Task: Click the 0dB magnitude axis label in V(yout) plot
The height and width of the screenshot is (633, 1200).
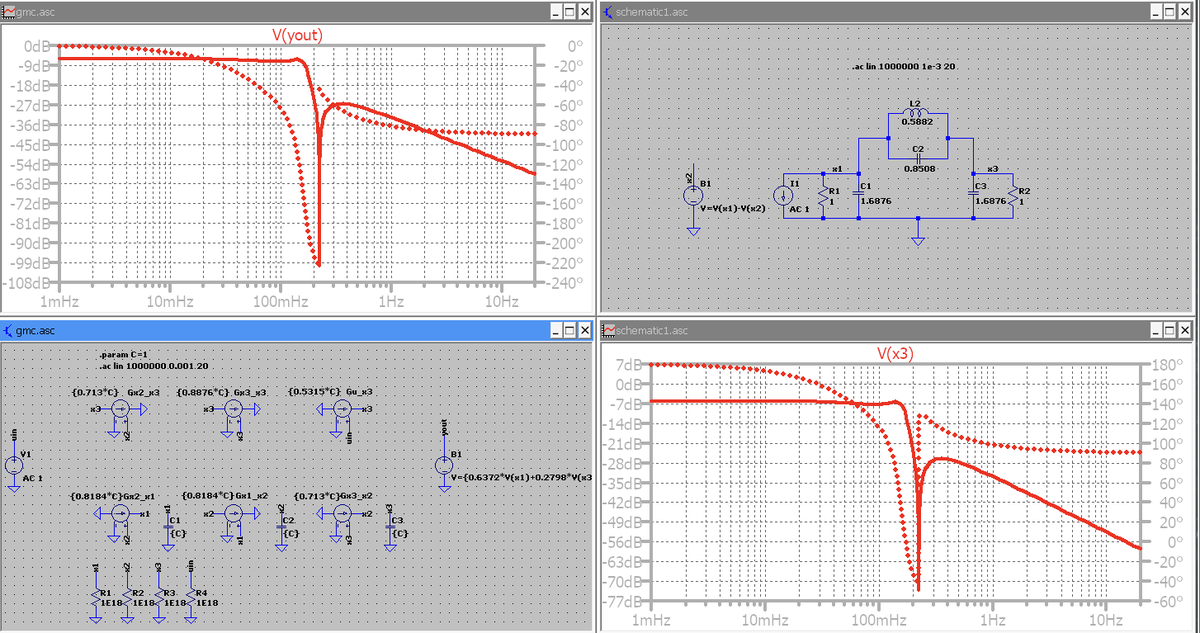Action: pyautogui.click(x=36, y=46)
